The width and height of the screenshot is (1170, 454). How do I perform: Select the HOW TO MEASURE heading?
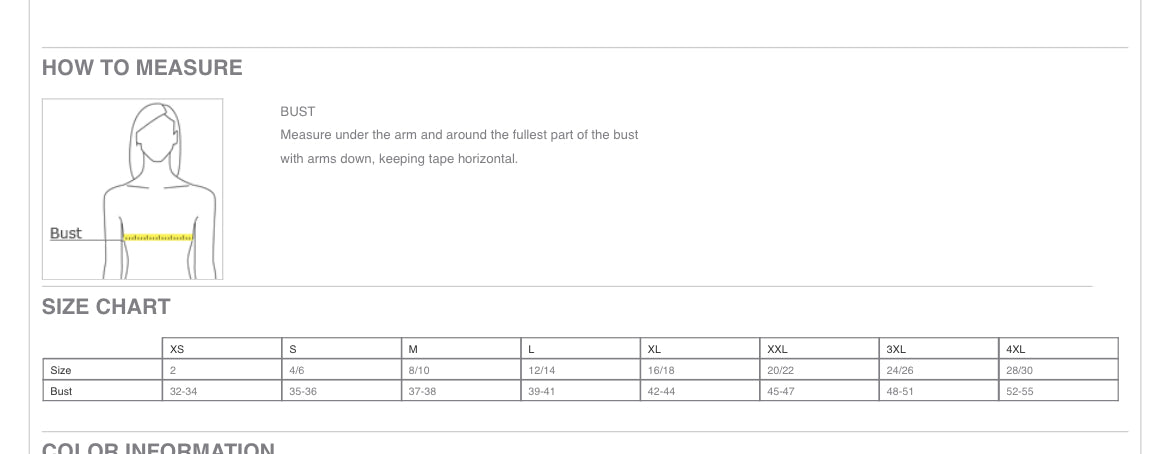142,68
